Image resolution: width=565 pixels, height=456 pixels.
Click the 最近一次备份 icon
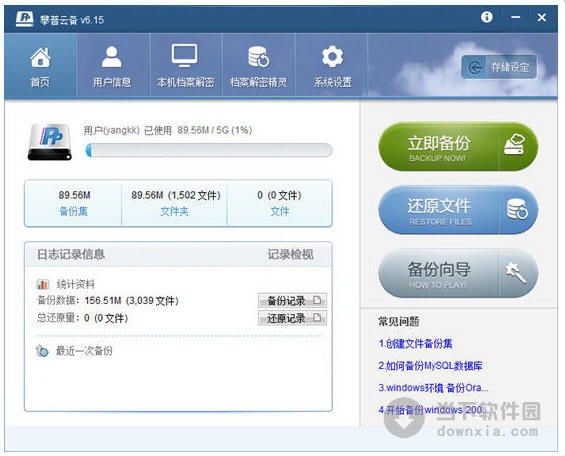click(x=42, y=350)
